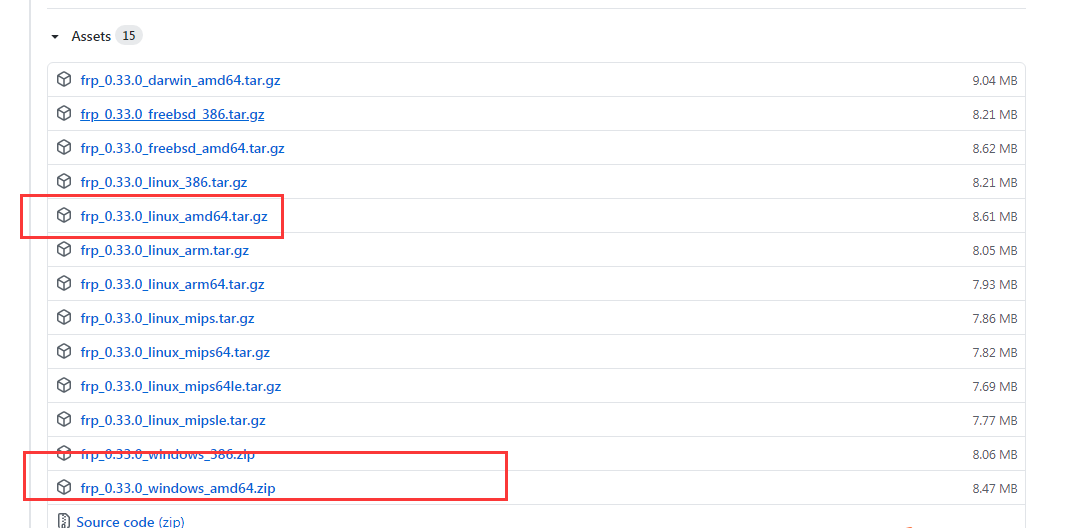Click package icon beside linux_arm64 tarball
Viewport: 1072px width, 528px height.
tap(64, 284)
